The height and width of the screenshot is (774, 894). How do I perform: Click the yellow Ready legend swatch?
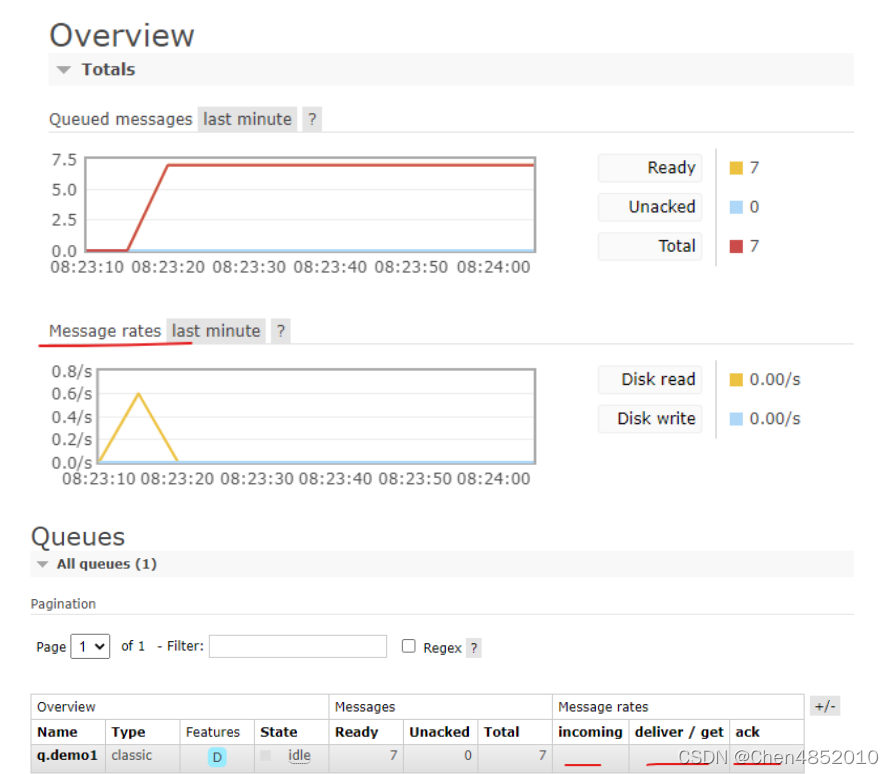pyautogui.click(x=736, y=168)
